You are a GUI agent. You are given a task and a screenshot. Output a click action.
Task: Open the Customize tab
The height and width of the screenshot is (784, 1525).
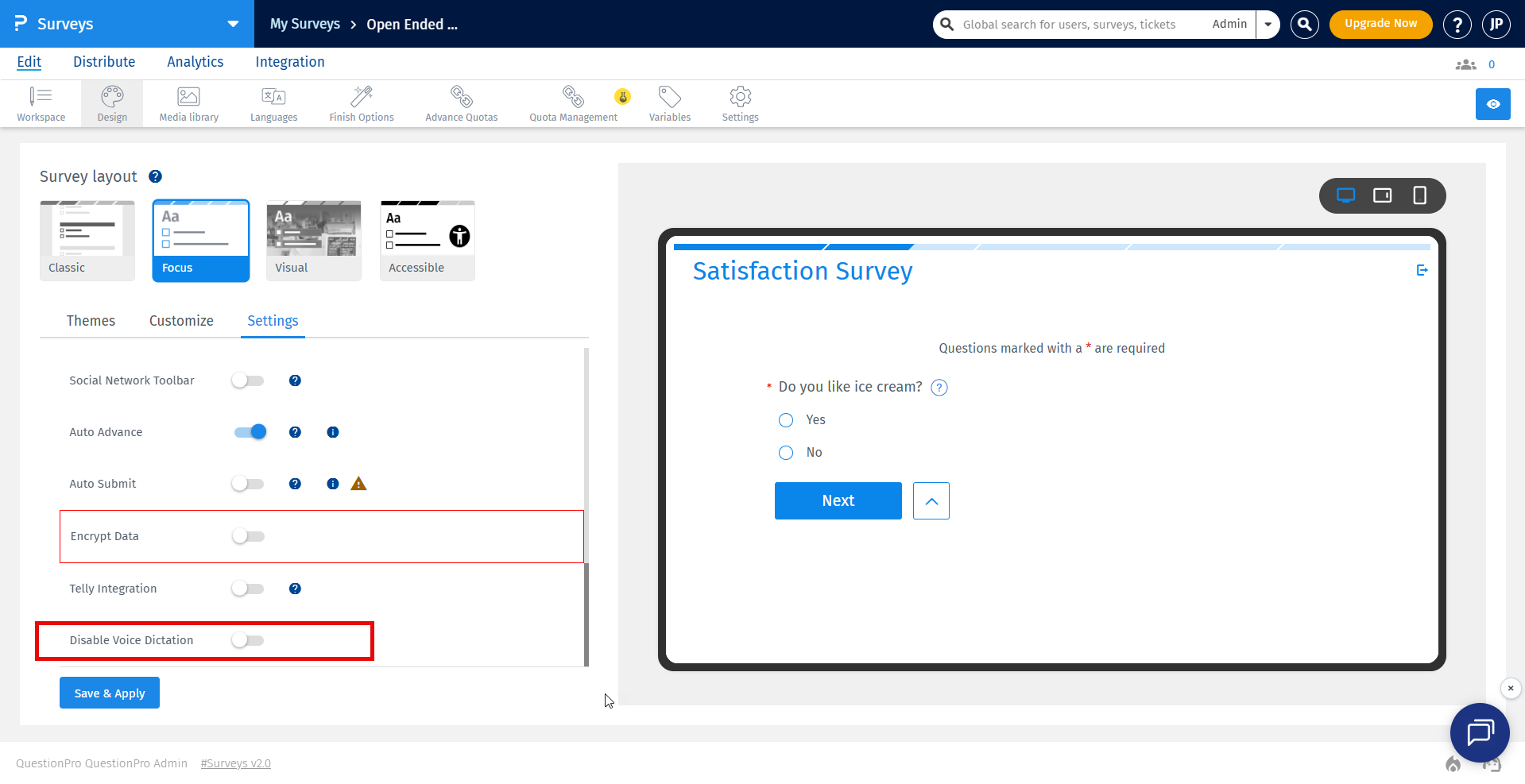[181, 321]
